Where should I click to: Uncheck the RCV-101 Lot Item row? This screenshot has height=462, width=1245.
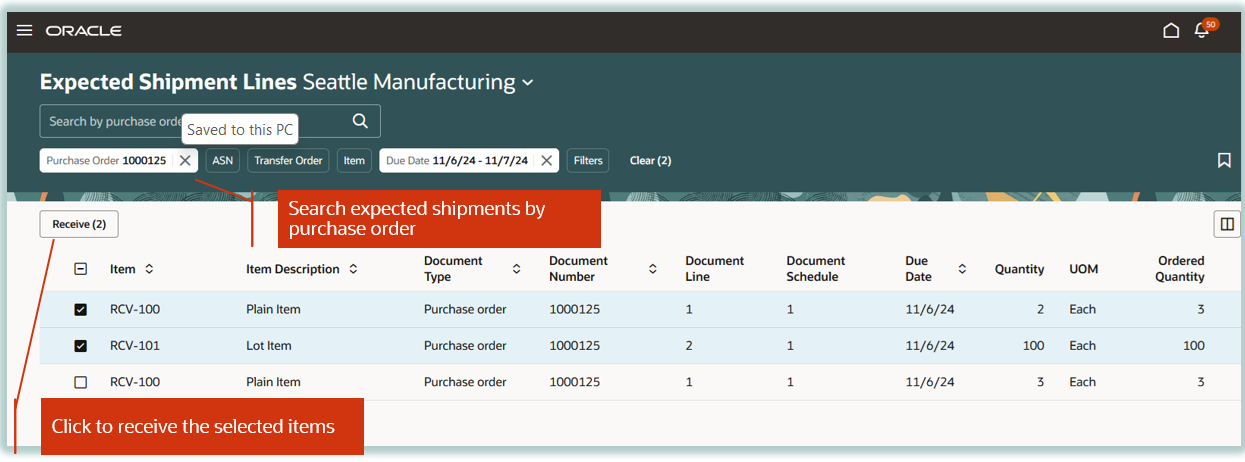point(81,346)
